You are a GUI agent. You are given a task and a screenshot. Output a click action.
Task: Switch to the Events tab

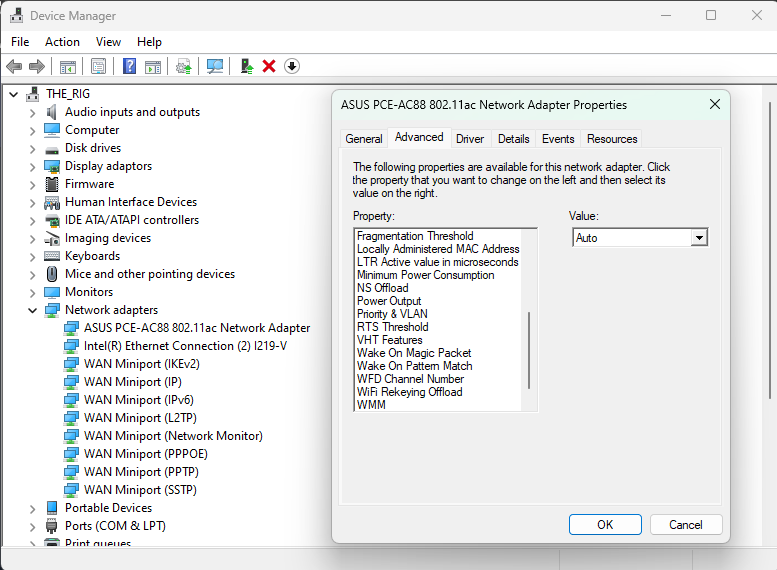(x=558, y=139)
